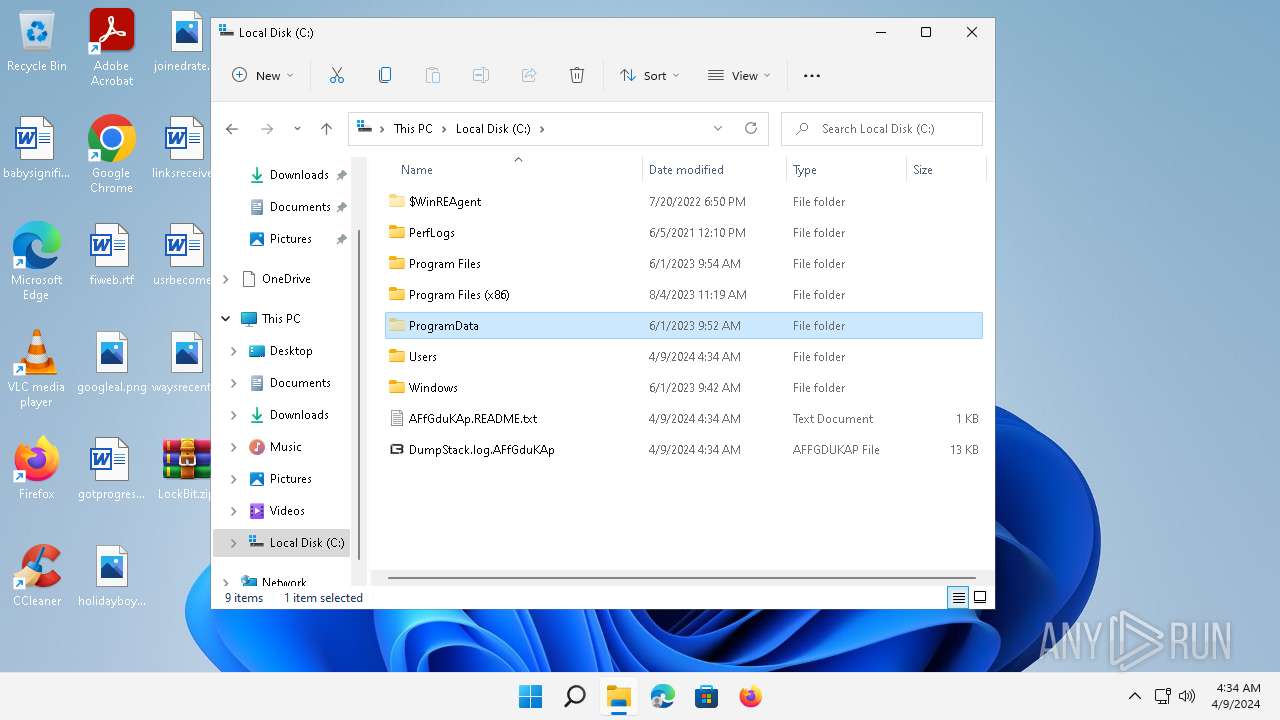Go back with the left arrow
Screen dimensions: 1280x720
pyautogui.click(x=232, y=129)
